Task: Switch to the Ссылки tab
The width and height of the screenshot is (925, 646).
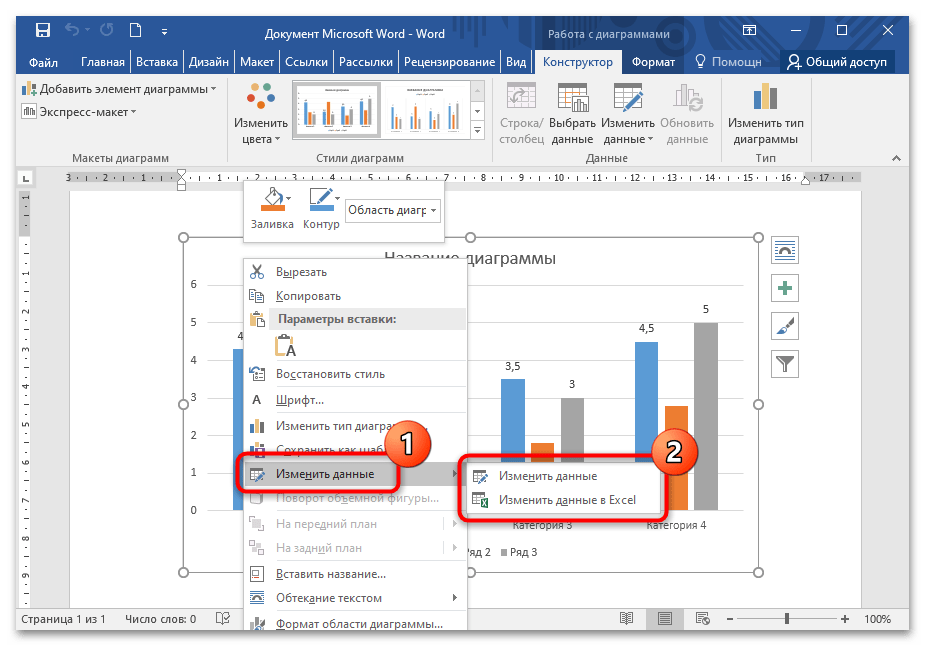Action: click(306, 62)
